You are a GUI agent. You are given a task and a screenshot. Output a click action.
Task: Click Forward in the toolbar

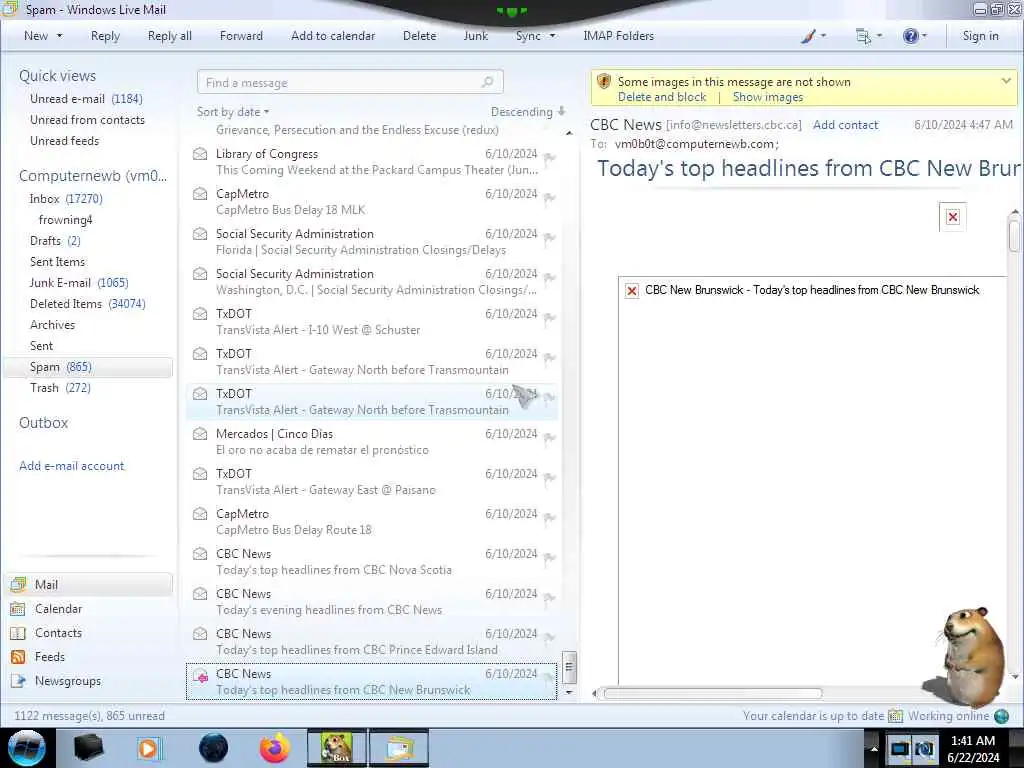point(241,36)
